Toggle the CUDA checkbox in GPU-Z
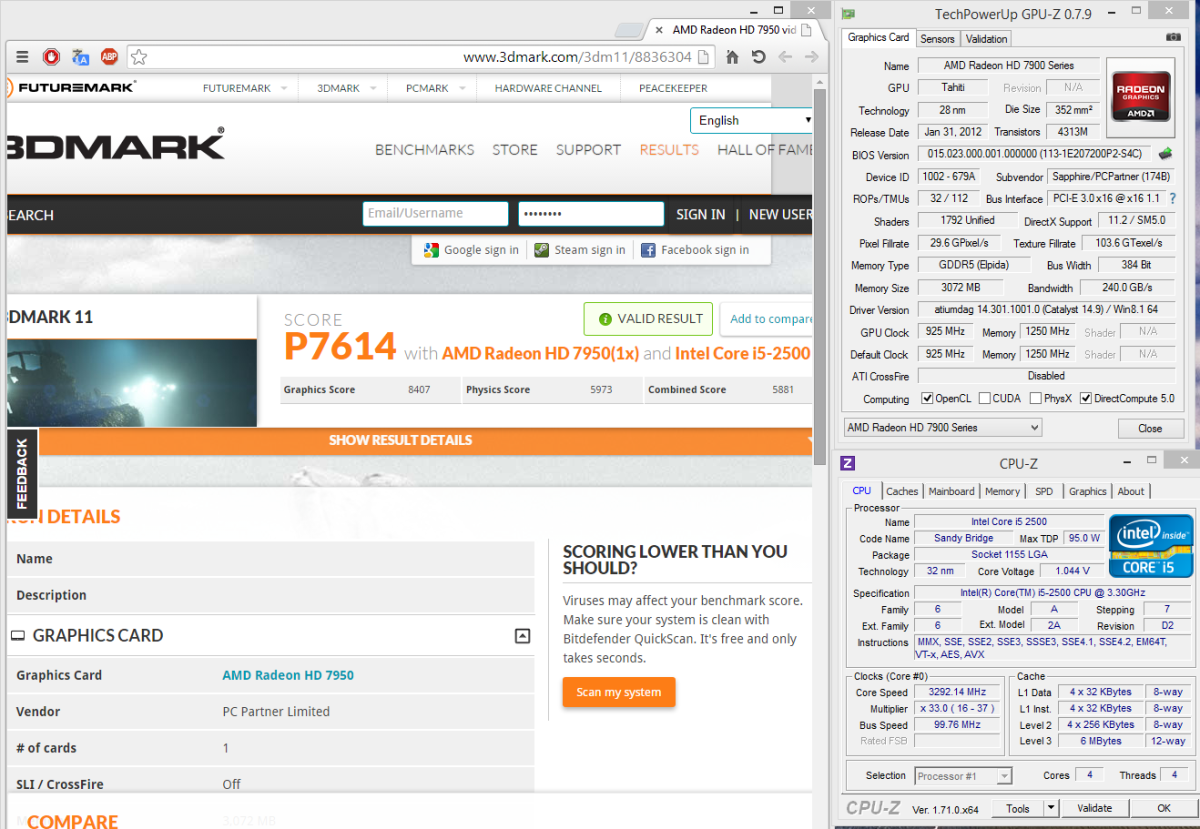This screenshot has width=1200, height=829. tap(985, 399)
